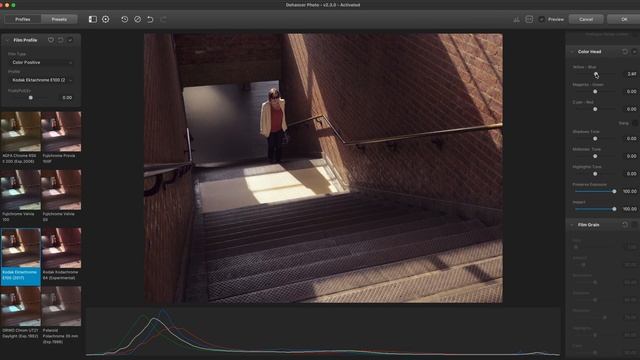Select the Fujichrome Velvia 50 thumbnail

(x=61, y=190)
